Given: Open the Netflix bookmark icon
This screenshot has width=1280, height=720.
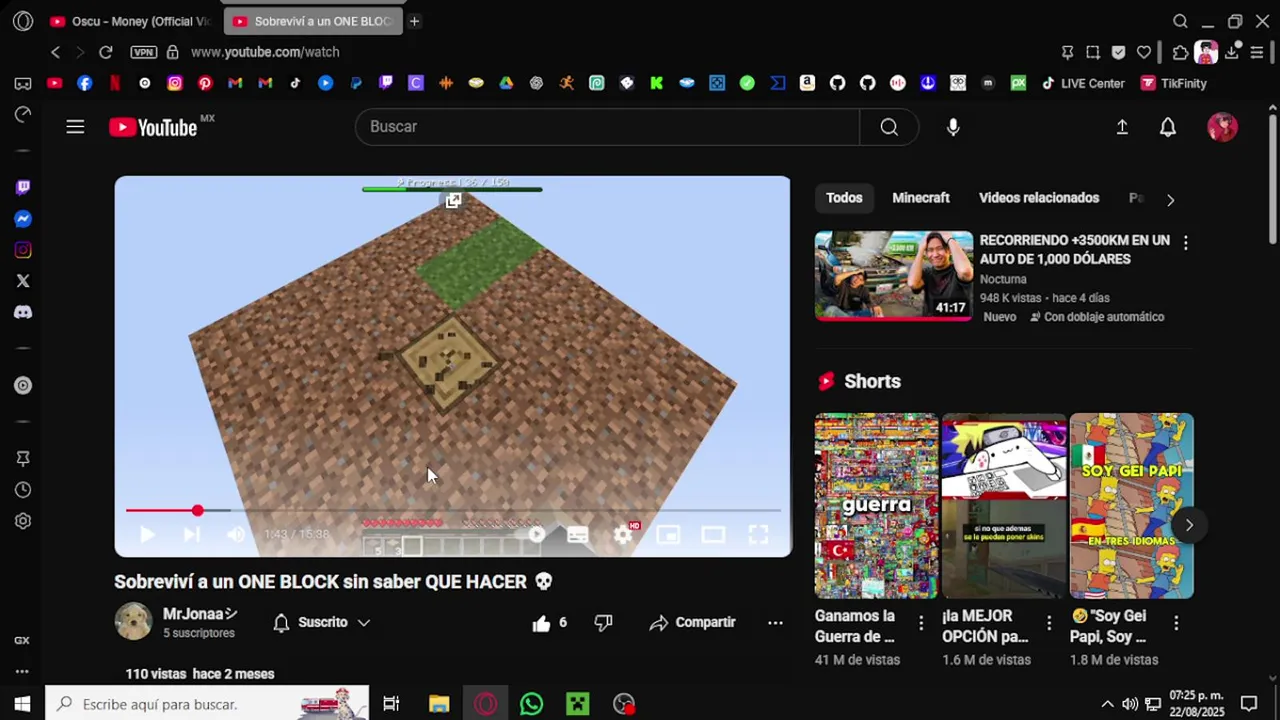Looking at the screenshot, I should (115, 83).
